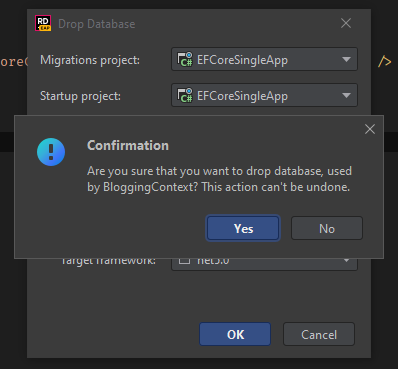Click the framework icon beside net5.0
The image size is (398, 369).
184,261
